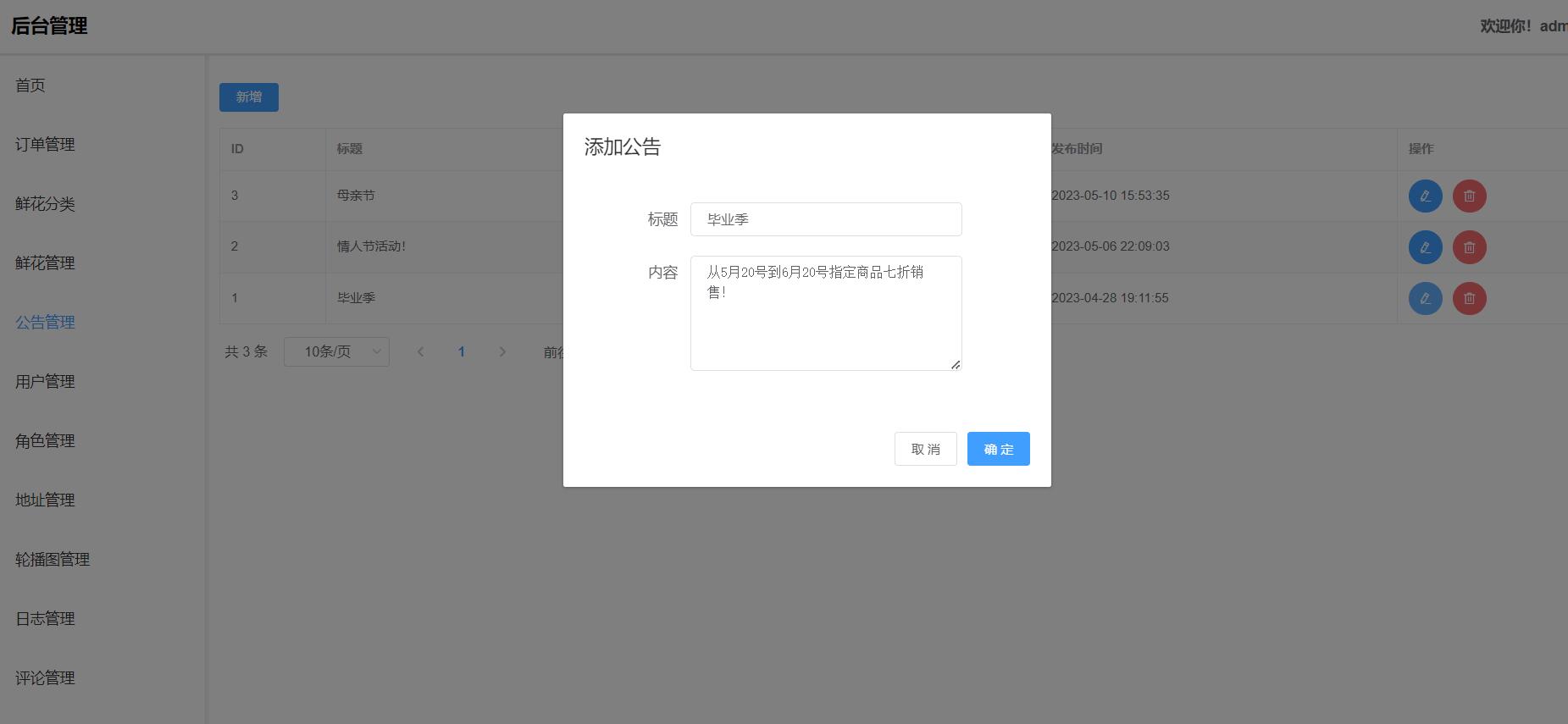Click the 新增 button
The height and width of the screenshot is (724, 1568).
[x=249, y=97]
